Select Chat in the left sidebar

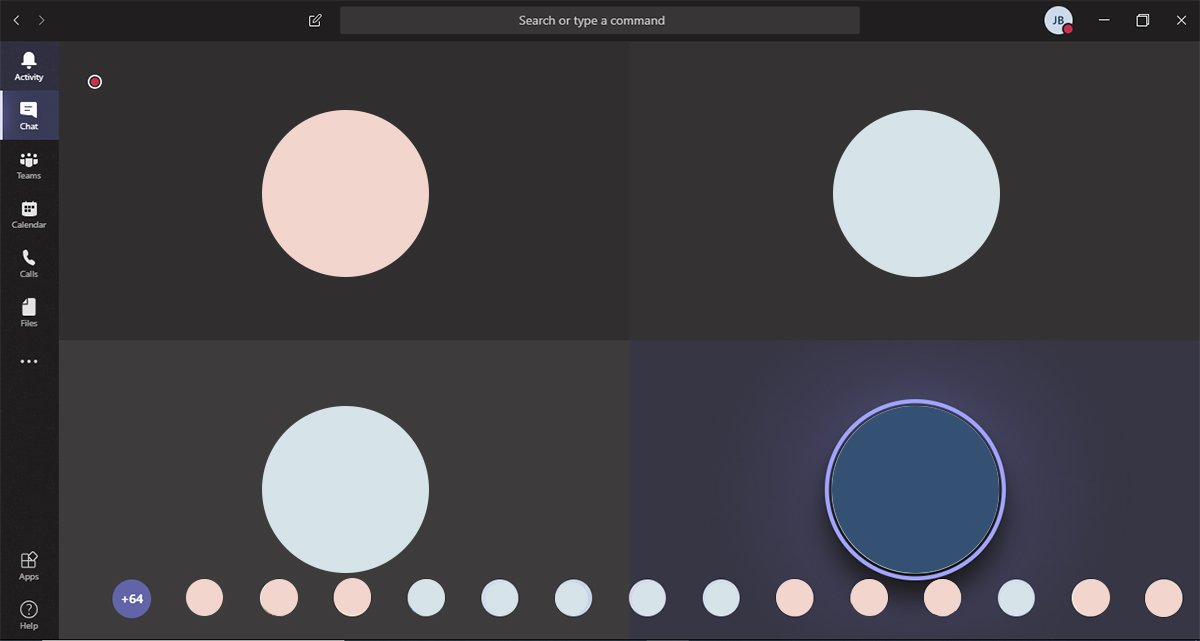click(29, 115)
